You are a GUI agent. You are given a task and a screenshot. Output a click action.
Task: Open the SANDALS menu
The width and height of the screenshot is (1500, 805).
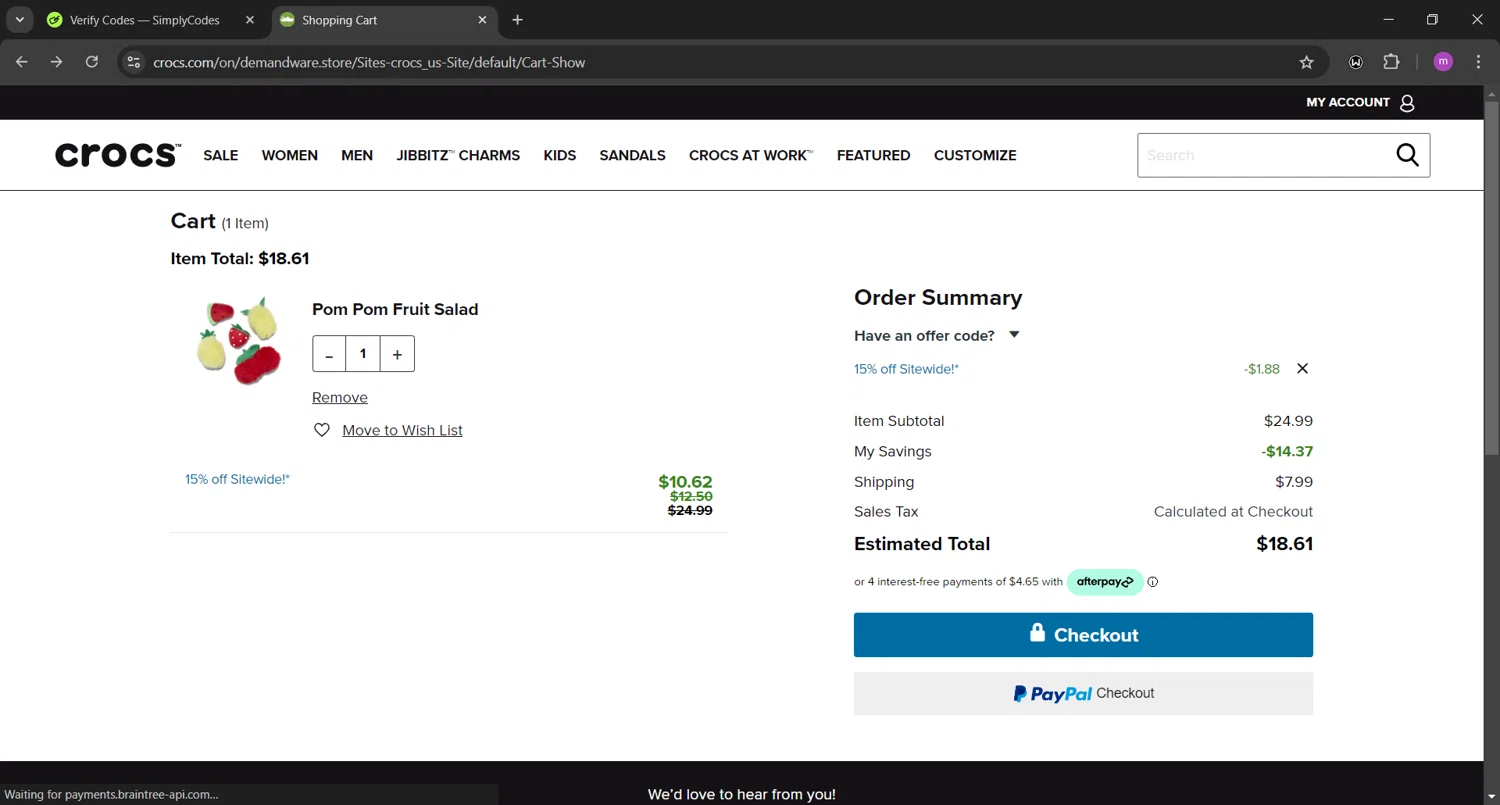(633, 155)
